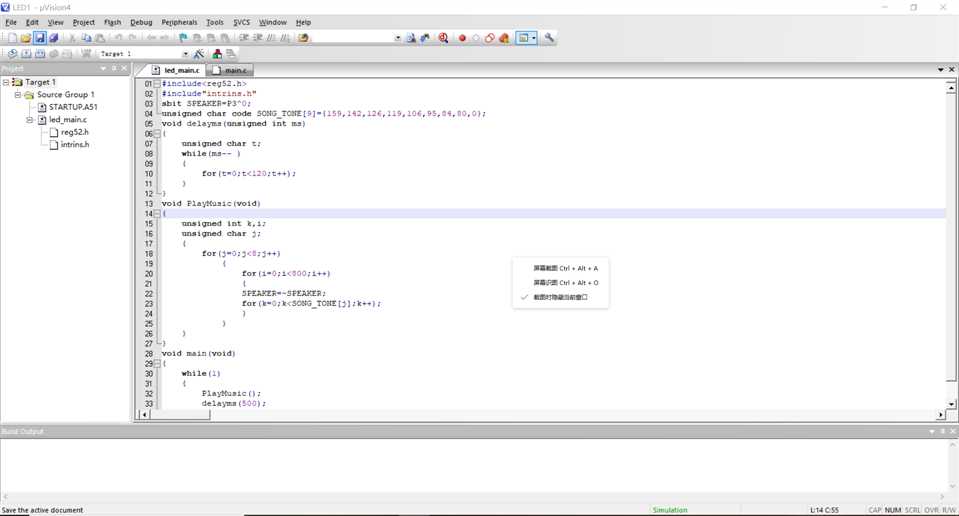This screenshot has width=959, height=516.
Task: Open the Window layout dropdown arrow
Action: pyautogui.click(x=534, y=38)
